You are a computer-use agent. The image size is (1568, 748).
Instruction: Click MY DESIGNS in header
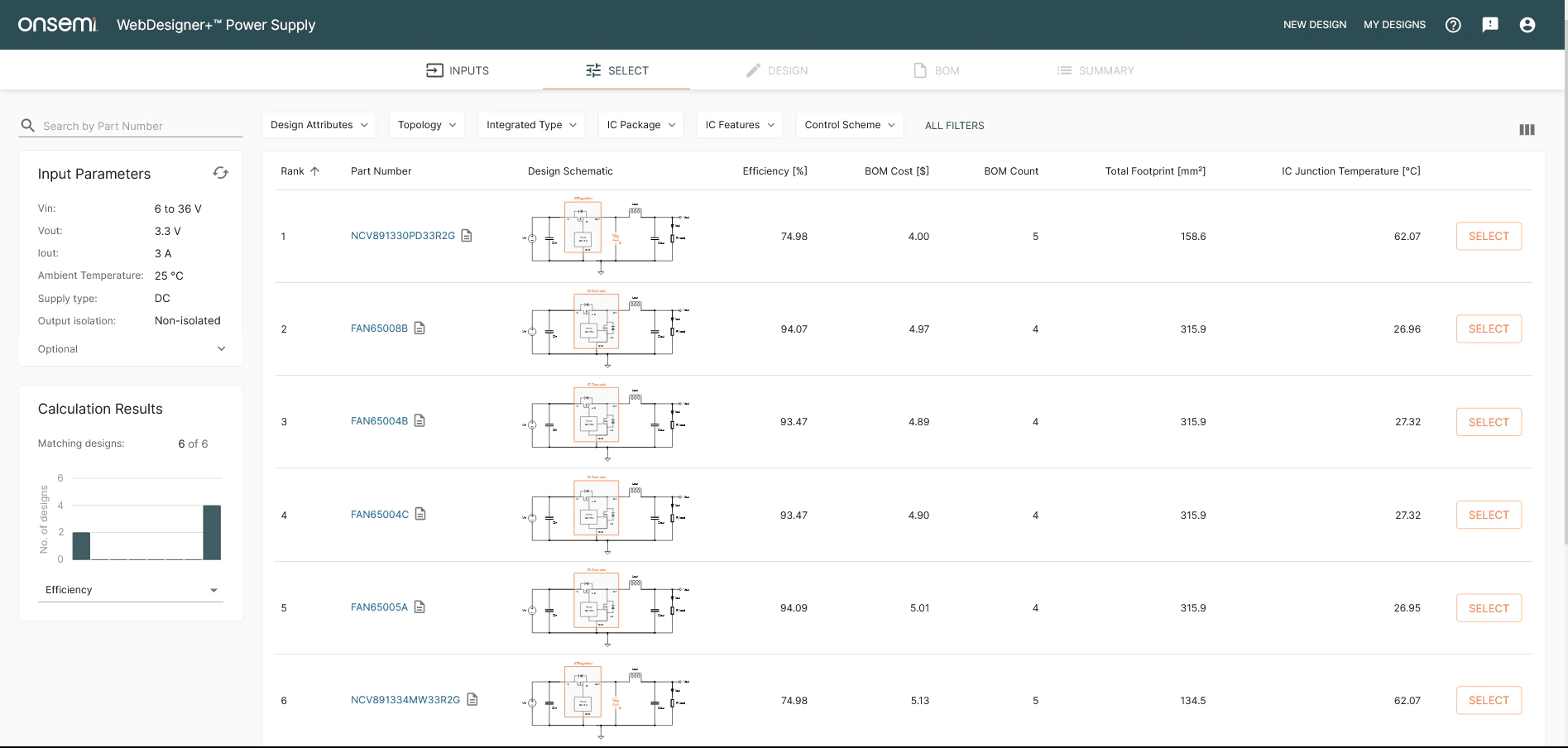pyautogui.click(x=1394, y=25)
